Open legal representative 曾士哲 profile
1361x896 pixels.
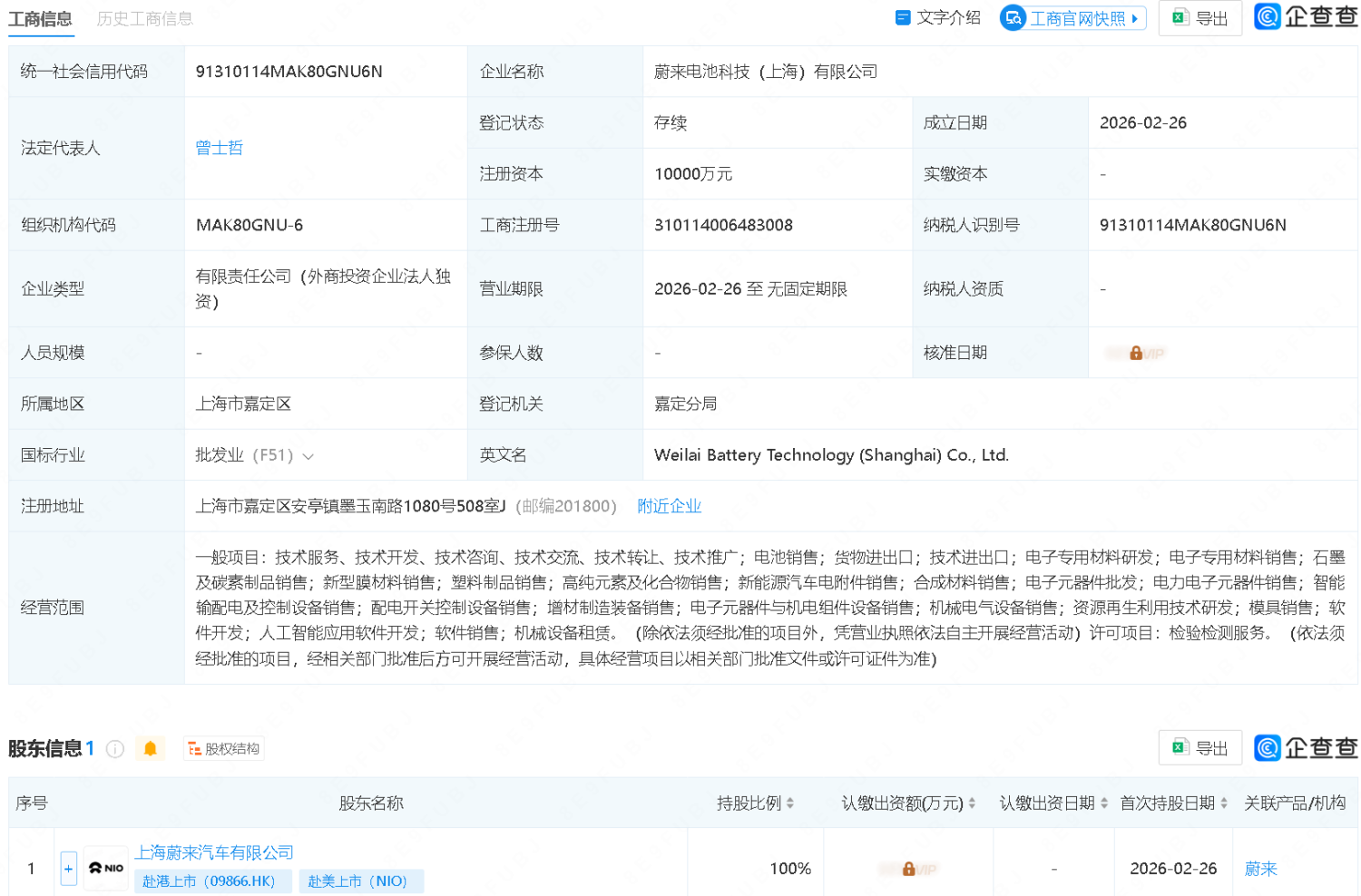[x=219, y=147]
